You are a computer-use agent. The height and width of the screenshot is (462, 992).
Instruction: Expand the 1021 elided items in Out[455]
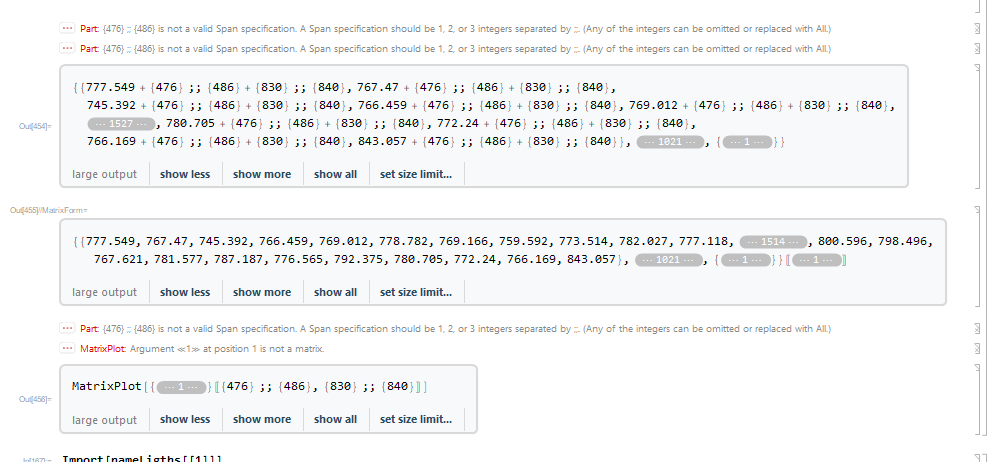668,260
